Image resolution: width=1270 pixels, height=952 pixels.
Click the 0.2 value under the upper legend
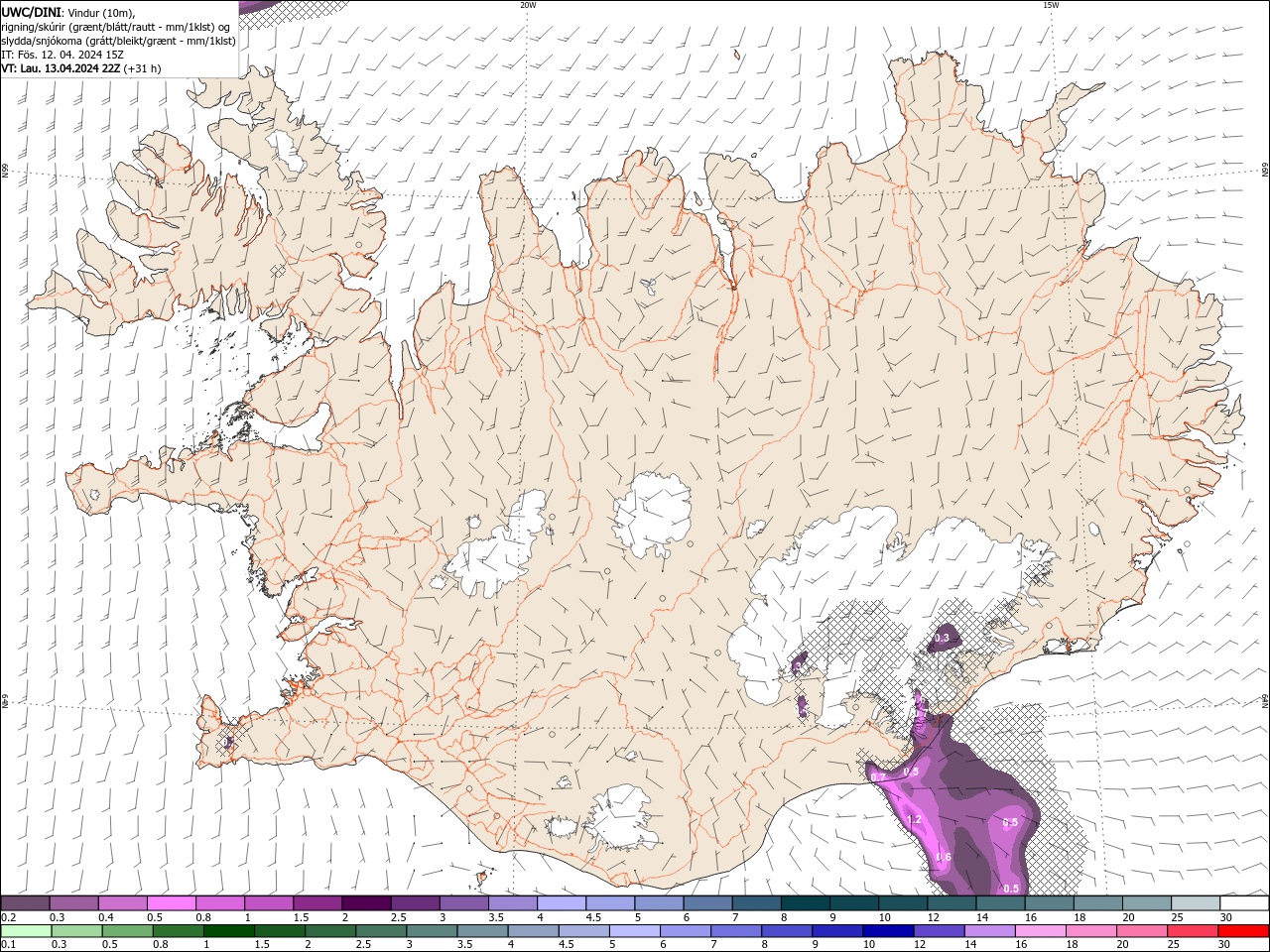pyautogui.click(x=8, y=917)
